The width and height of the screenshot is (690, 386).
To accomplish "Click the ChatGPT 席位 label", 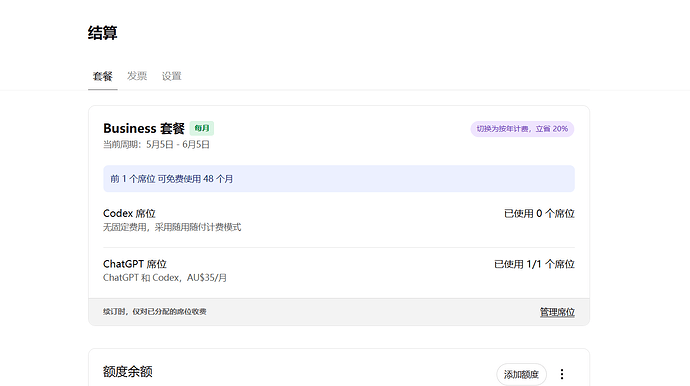I will point(135,264).
